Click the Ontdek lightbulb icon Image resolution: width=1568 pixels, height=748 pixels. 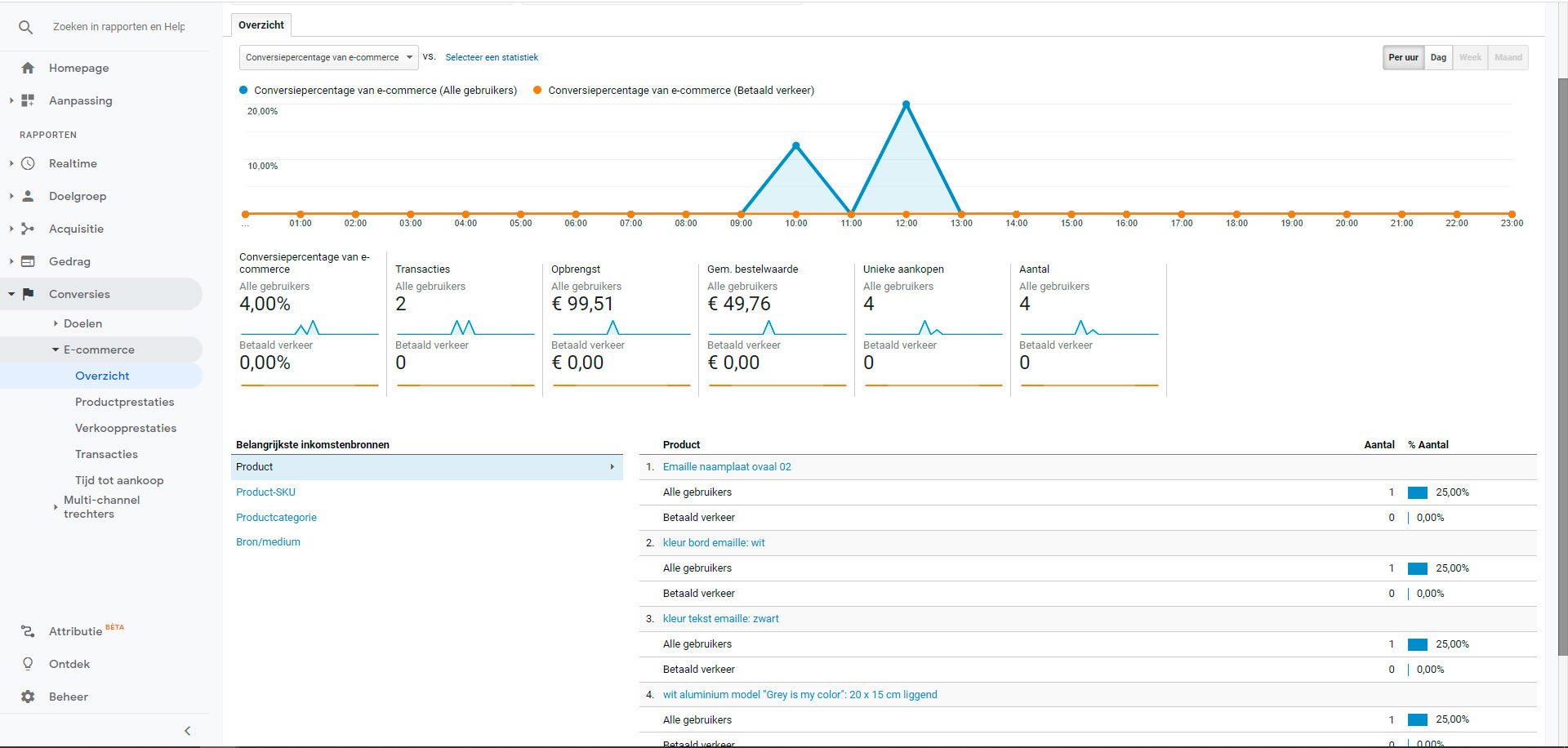(28, 664)
